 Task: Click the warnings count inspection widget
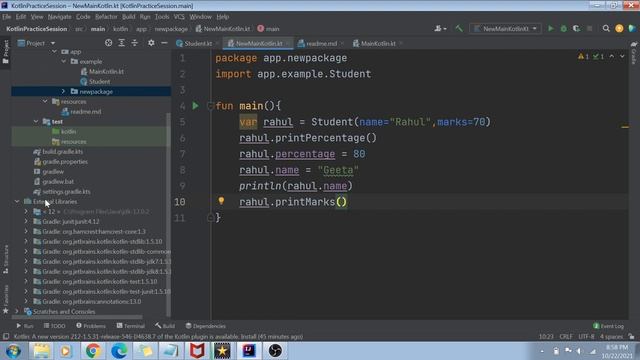(x=583, y=57)
